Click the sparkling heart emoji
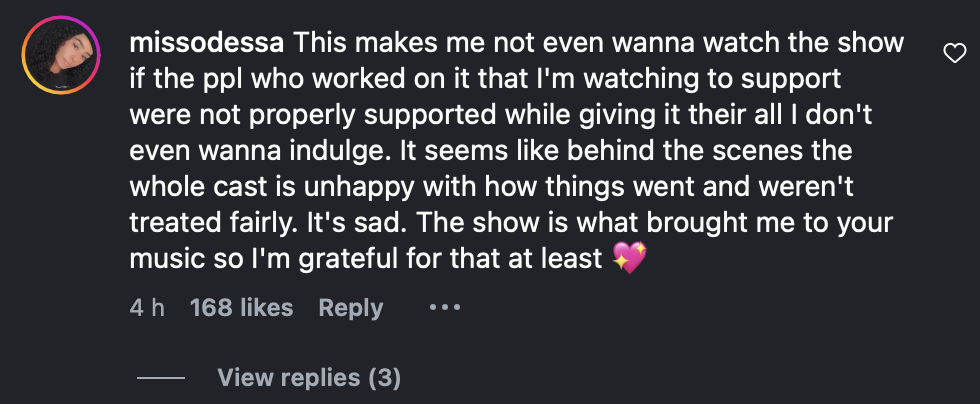Screen dimensions: 980x404 click(628, 259)
